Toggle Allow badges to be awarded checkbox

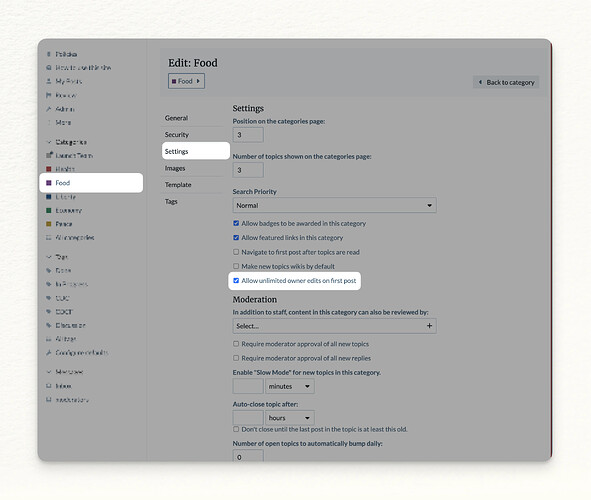pyautogui.click(x=236, y=223)
